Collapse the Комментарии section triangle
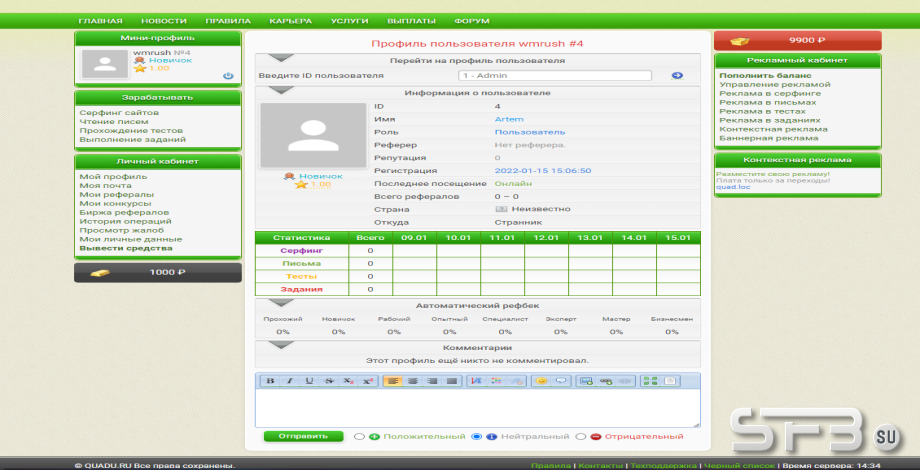 point(280,345)
